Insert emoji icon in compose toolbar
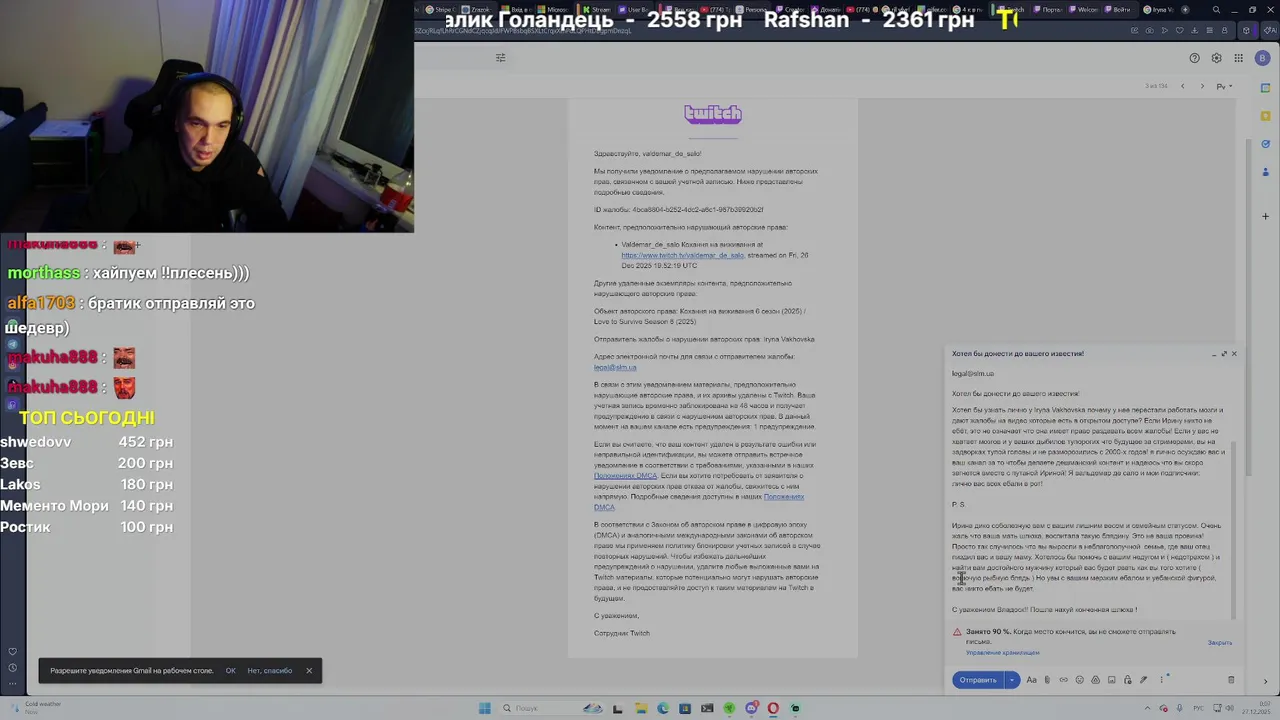 [1079, 680]
